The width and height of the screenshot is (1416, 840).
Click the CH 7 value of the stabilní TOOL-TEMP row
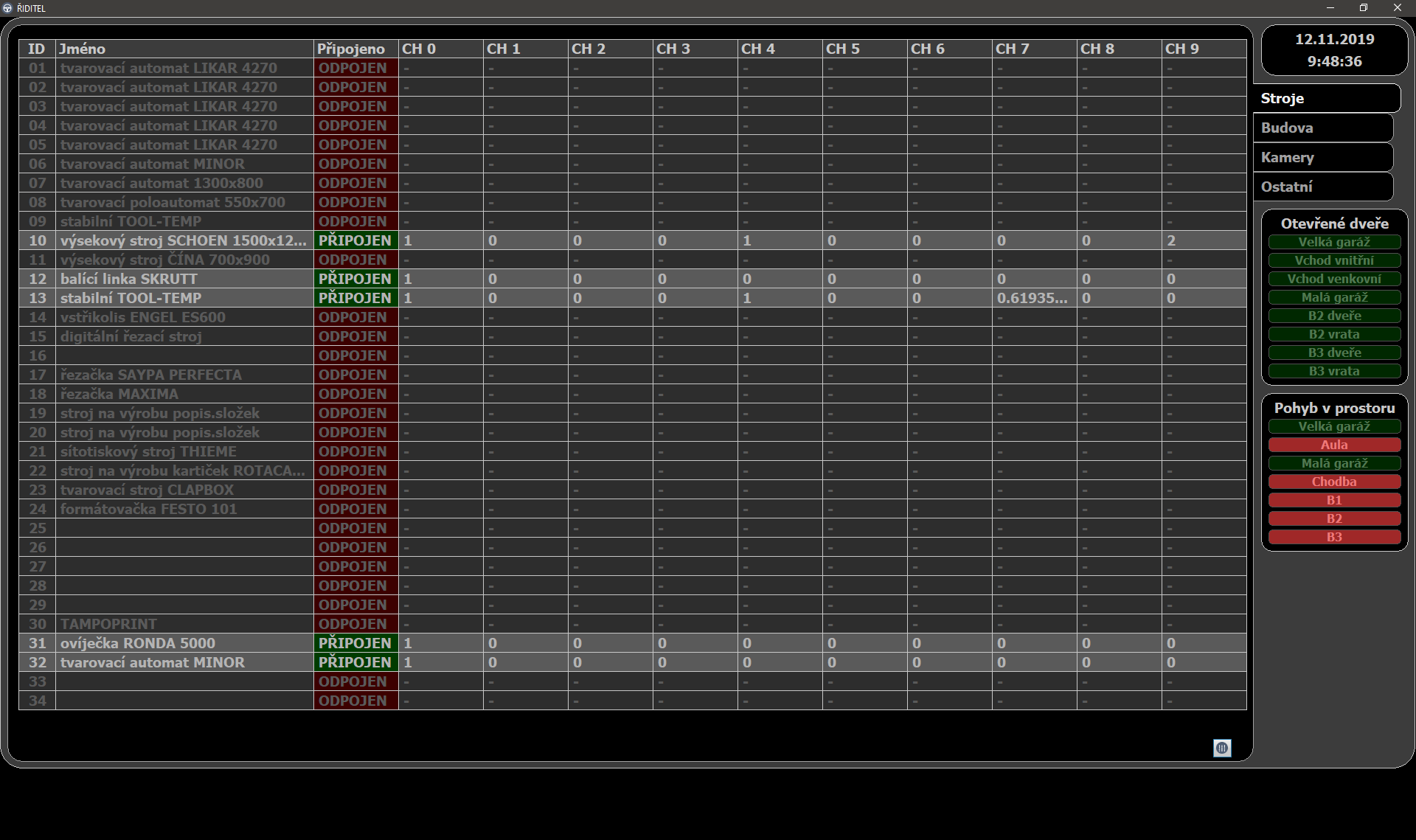(1032, 298)
